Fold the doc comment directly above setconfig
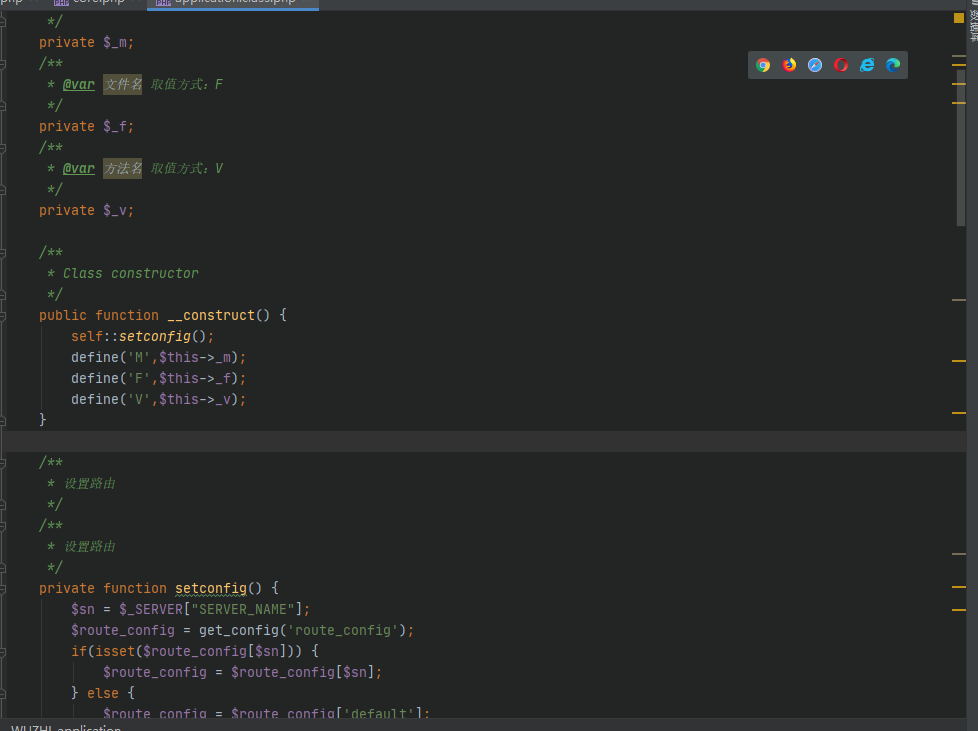Viewport: 978px width, 731px height. point(3,526)
